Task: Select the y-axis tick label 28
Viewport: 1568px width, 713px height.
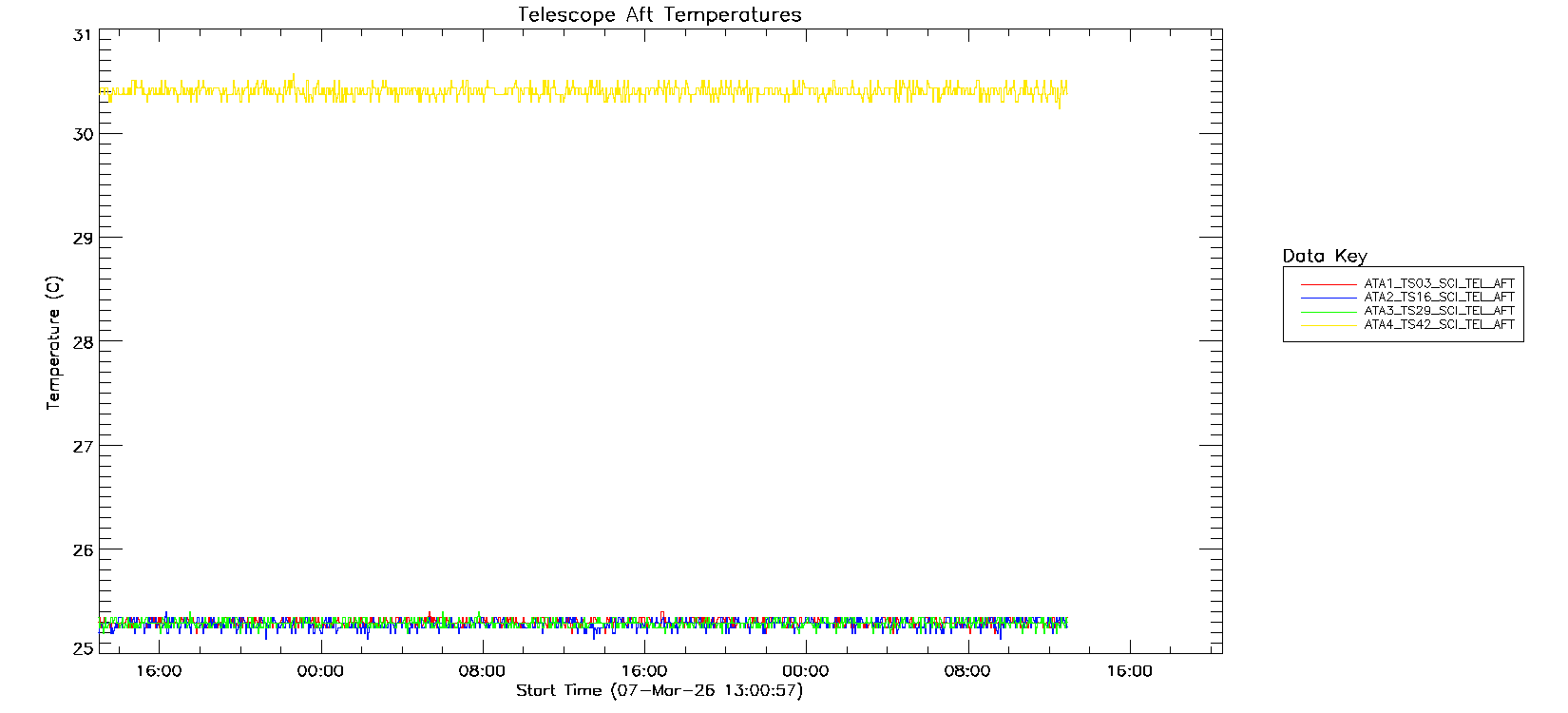Action: (x=83, y=342)
